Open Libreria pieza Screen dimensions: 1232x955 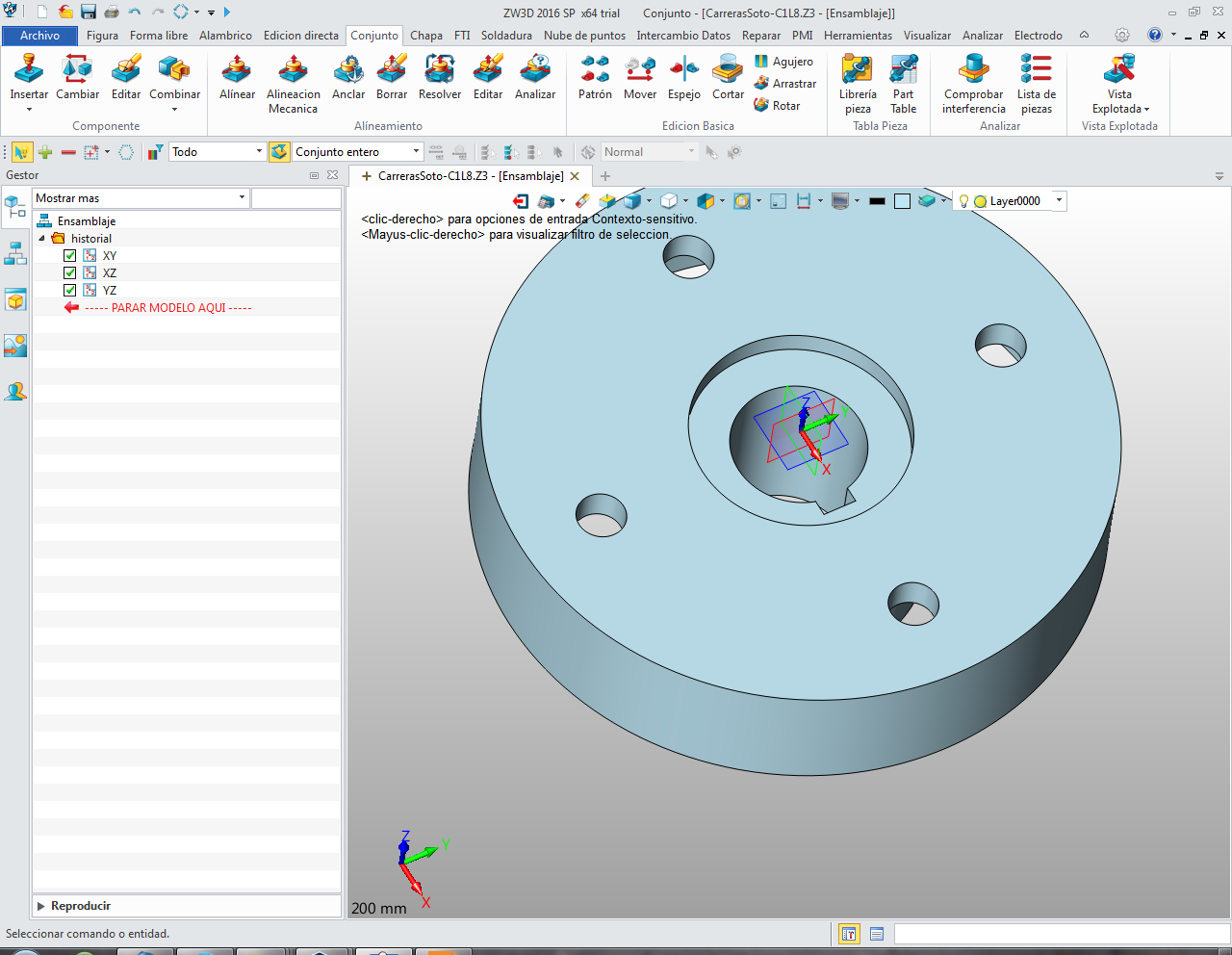click(858, 85)
